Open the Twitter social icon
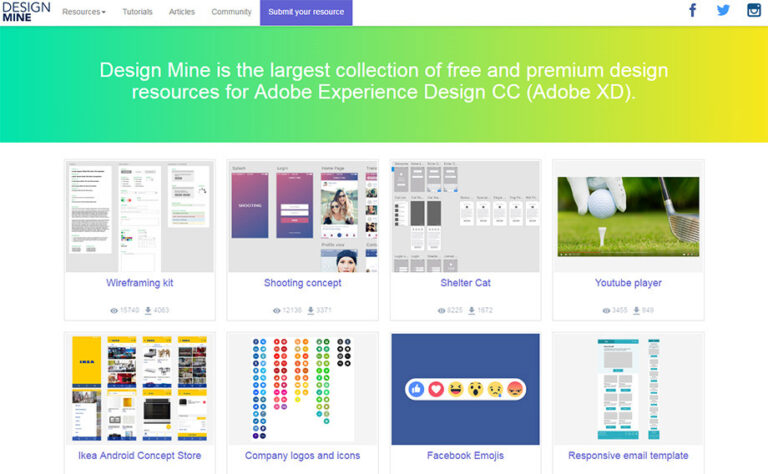This screenshot has width=768, height=474. point(723,10)
